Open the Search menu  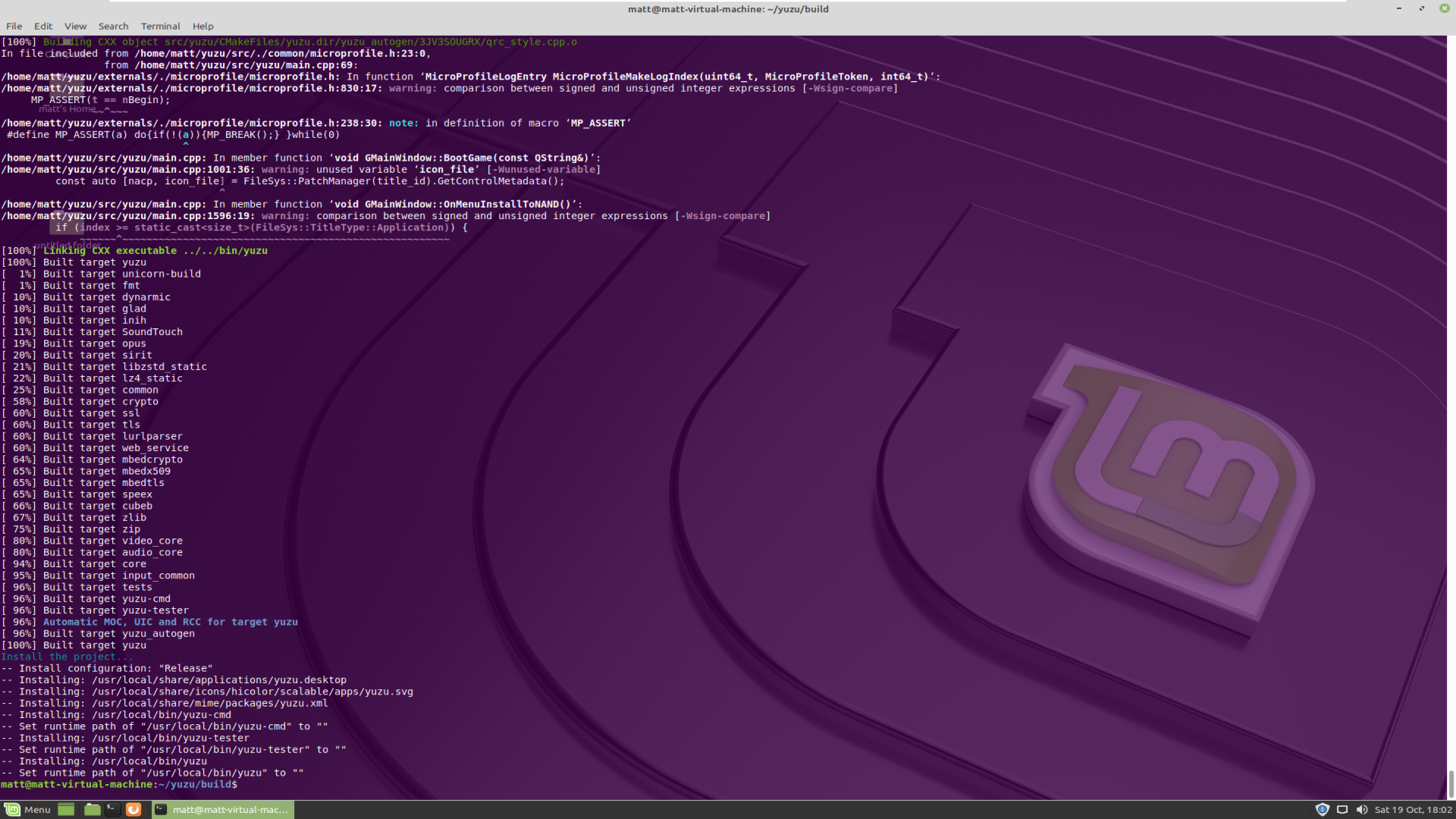[113, 26]
